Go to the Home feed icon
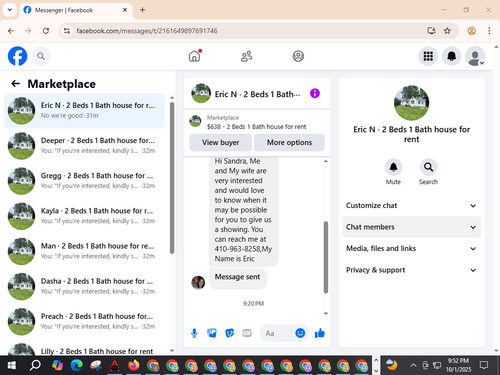The height and width of the screenshot is (375, 500). click(x=194, y=56)
